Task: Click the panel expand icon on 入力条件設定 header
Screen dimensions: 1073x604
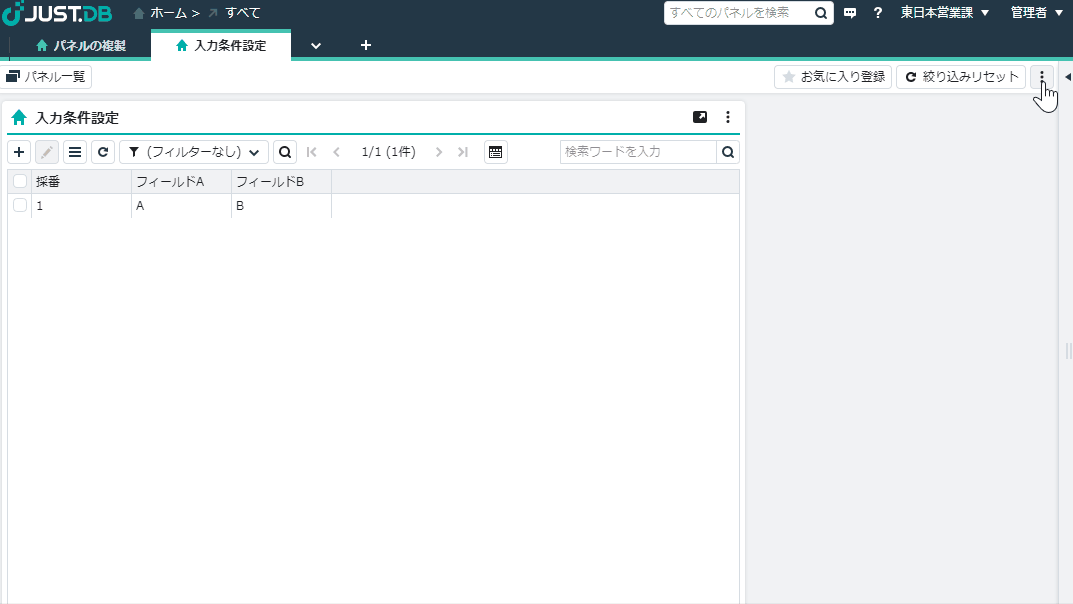Action: [700, 117]
